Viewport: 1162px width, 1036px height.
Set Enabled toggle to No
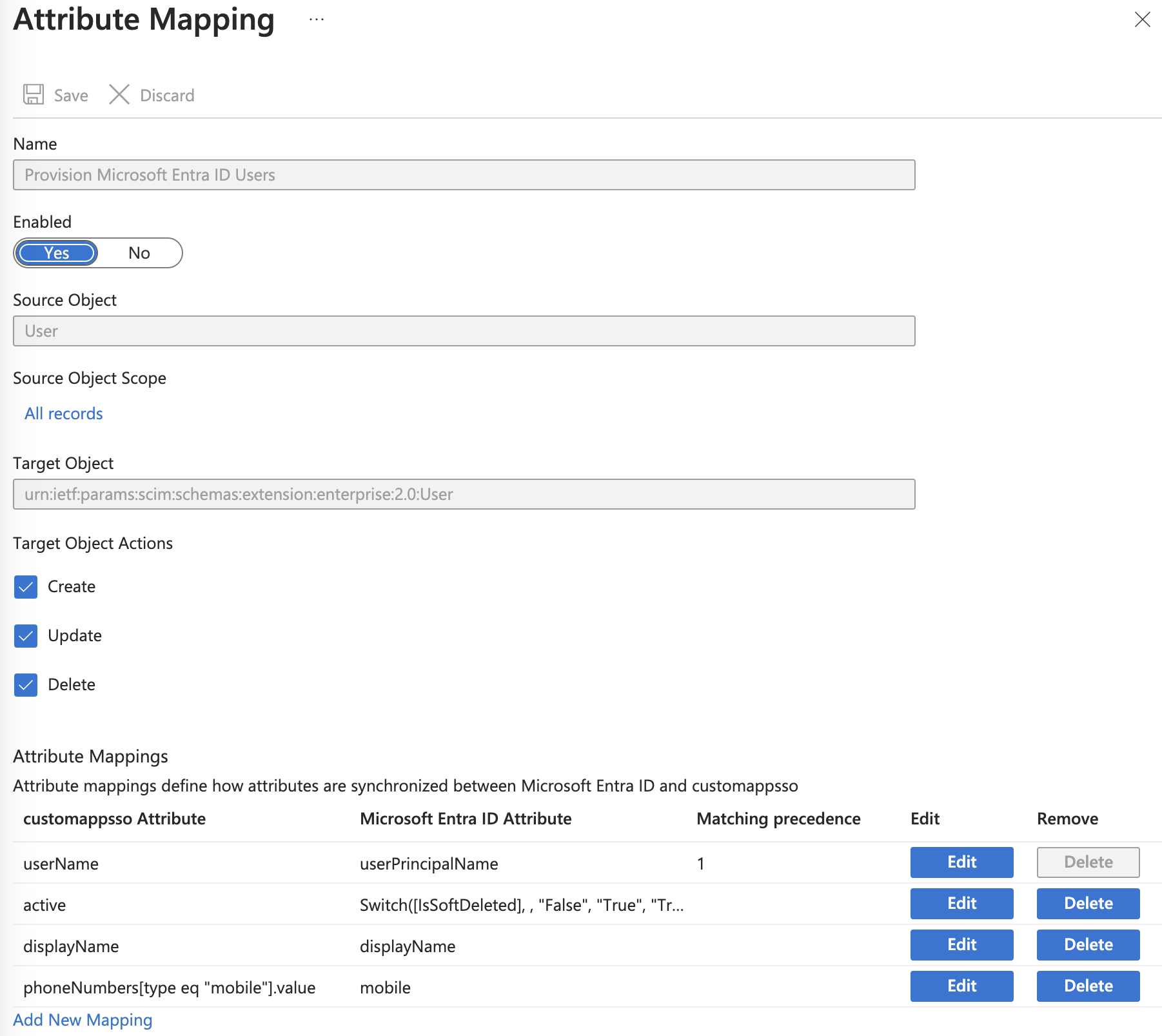(139, 253)
